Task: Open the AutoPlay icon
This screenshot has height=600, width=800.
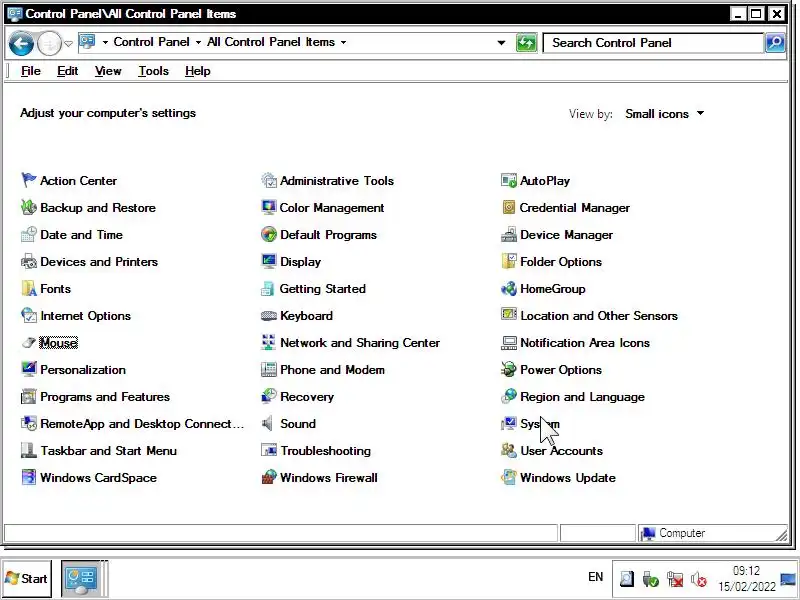Action: pos(509,180)
